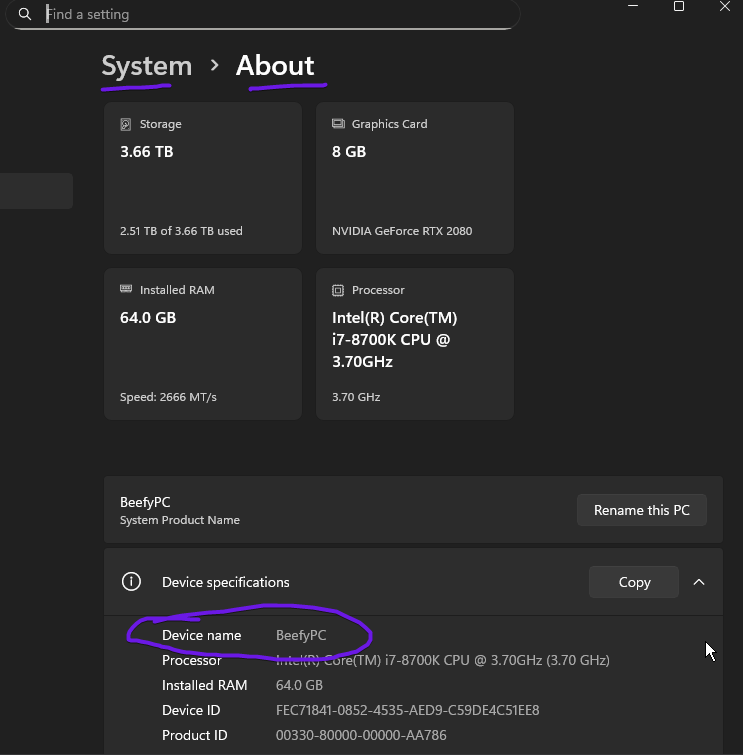This screenshot has height=755, width=743.
Task: Click the breadcrumb chevron after System
Action: pyautogui.click(x=214, y=66)
